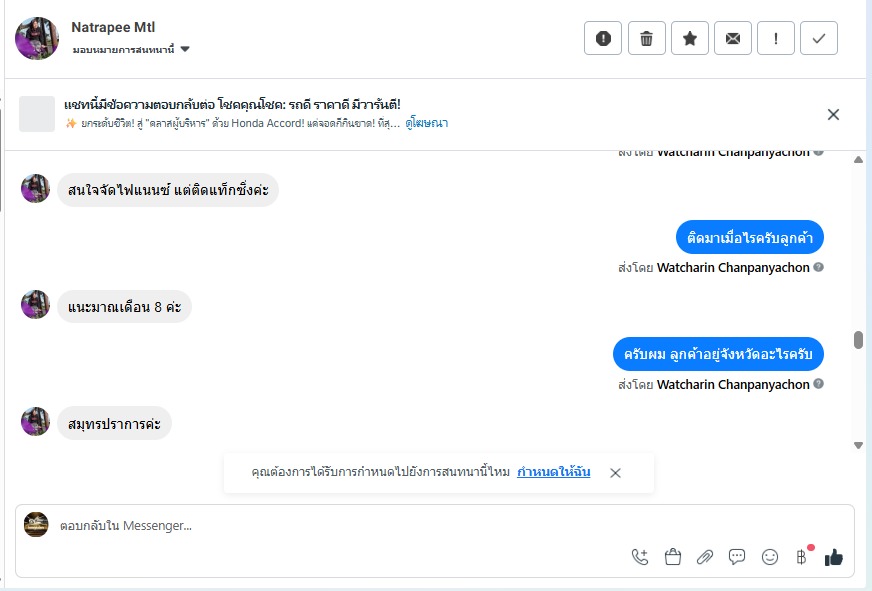Mark the conversation as spam

(x=603, y=39)
